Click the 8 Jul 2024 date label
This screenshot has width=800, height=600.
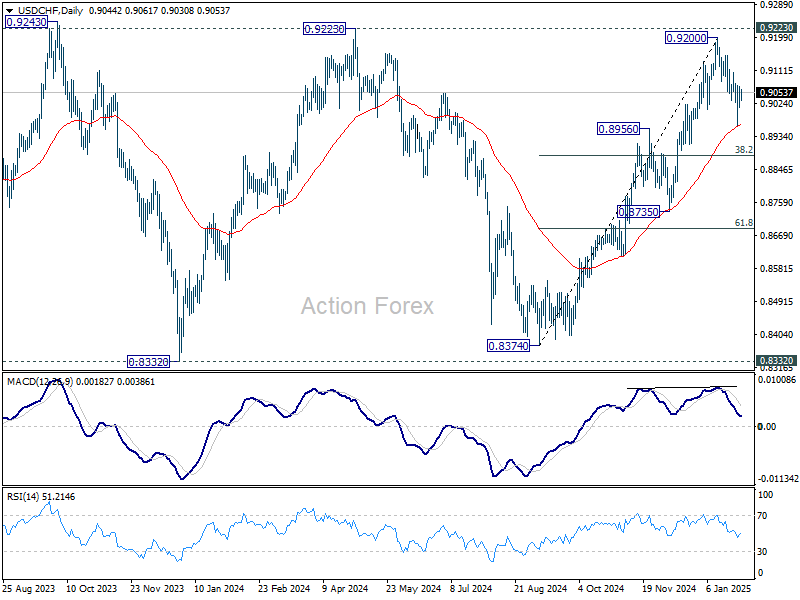click(471, 588)
